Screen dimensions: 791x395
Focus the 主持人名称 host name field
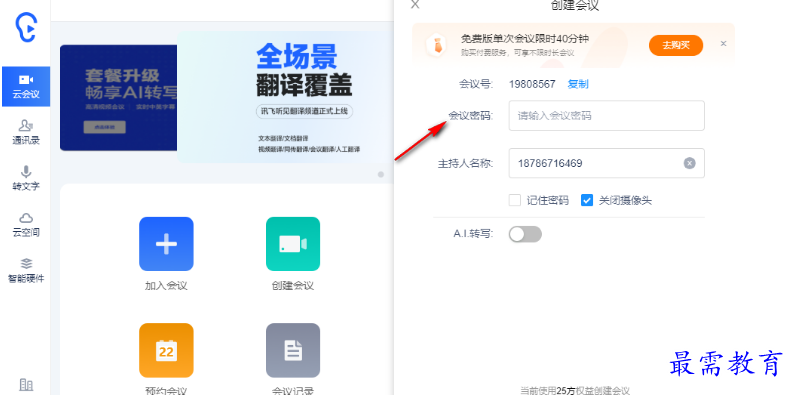(x=606, y=163)
